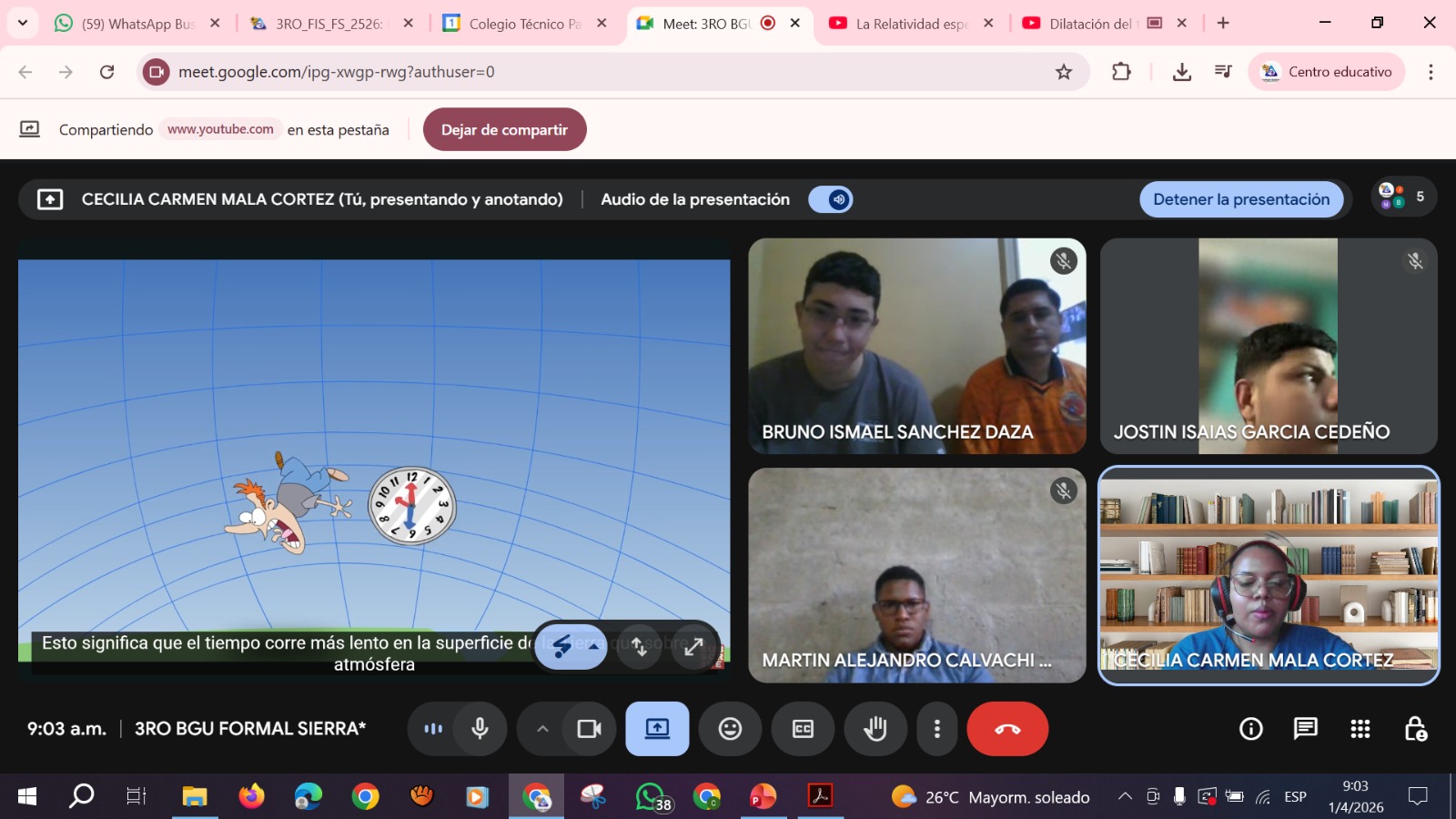This screenshot has width=1456, height=819.
Task: Mute the microphone
Action: pyautogui.click(x=480, y=729)
